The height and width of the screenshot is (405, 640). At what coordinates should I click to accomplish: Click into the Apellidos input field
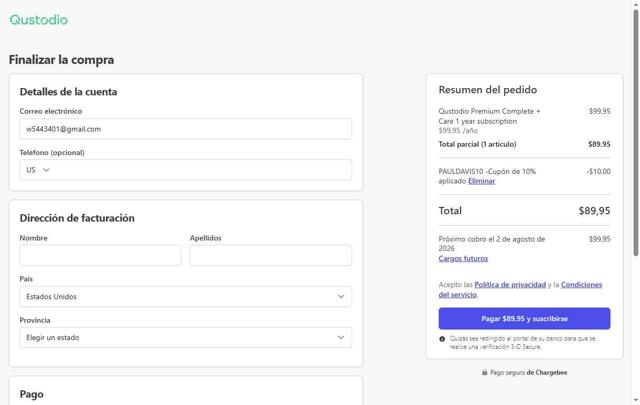(x=271, y=255)
